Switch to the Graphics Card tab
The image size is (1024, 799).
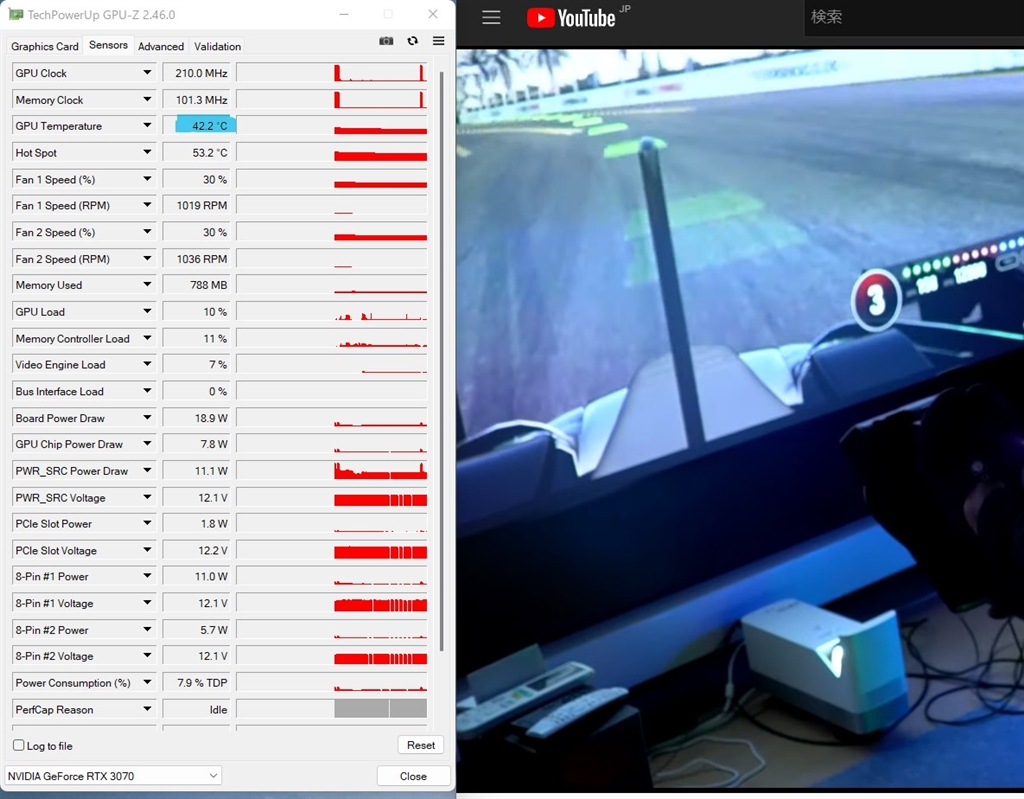[44, 46]
